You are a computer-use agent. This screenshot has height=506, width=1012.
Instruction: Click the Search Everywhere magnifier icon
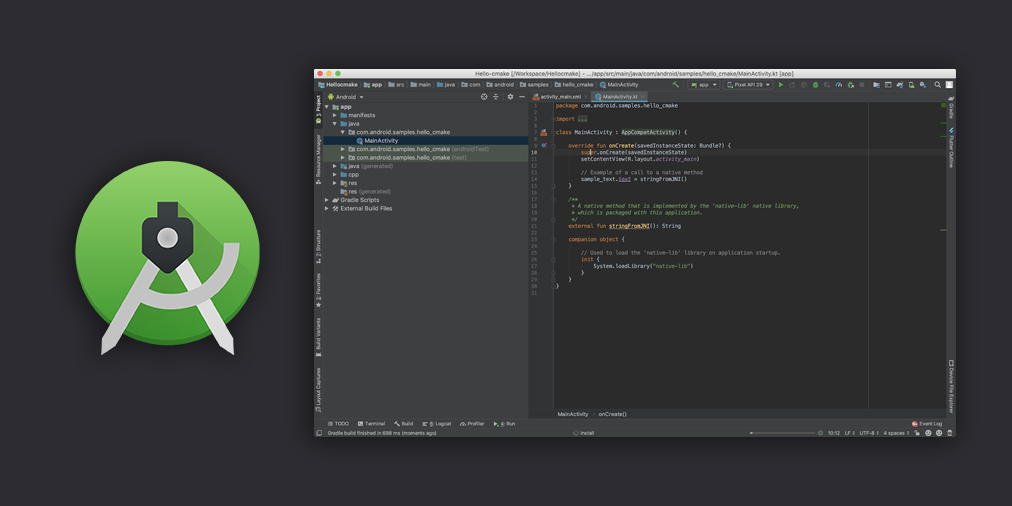coord(937,85)
